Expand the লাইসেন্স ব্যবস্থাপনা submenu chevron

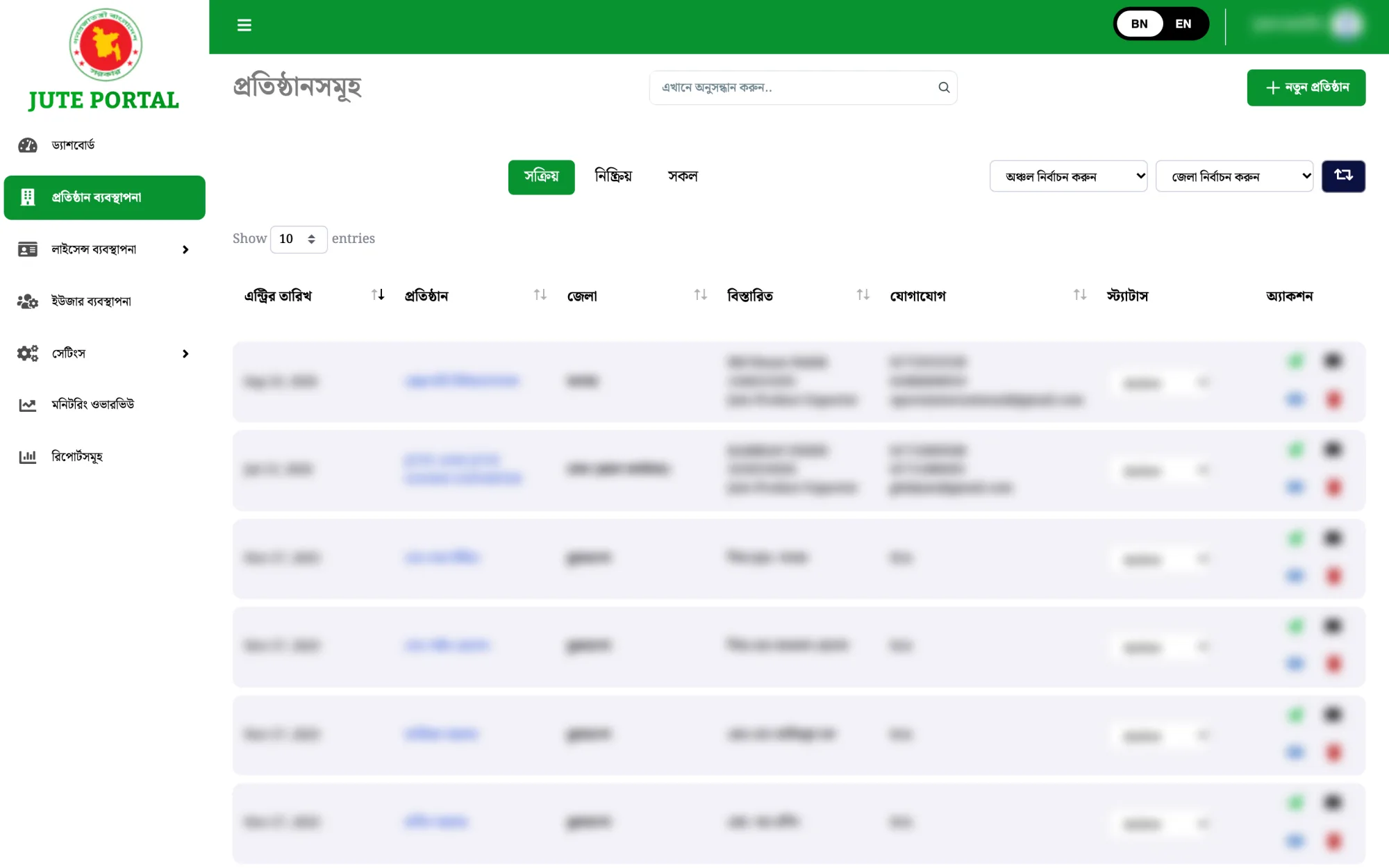coord(185,250)
